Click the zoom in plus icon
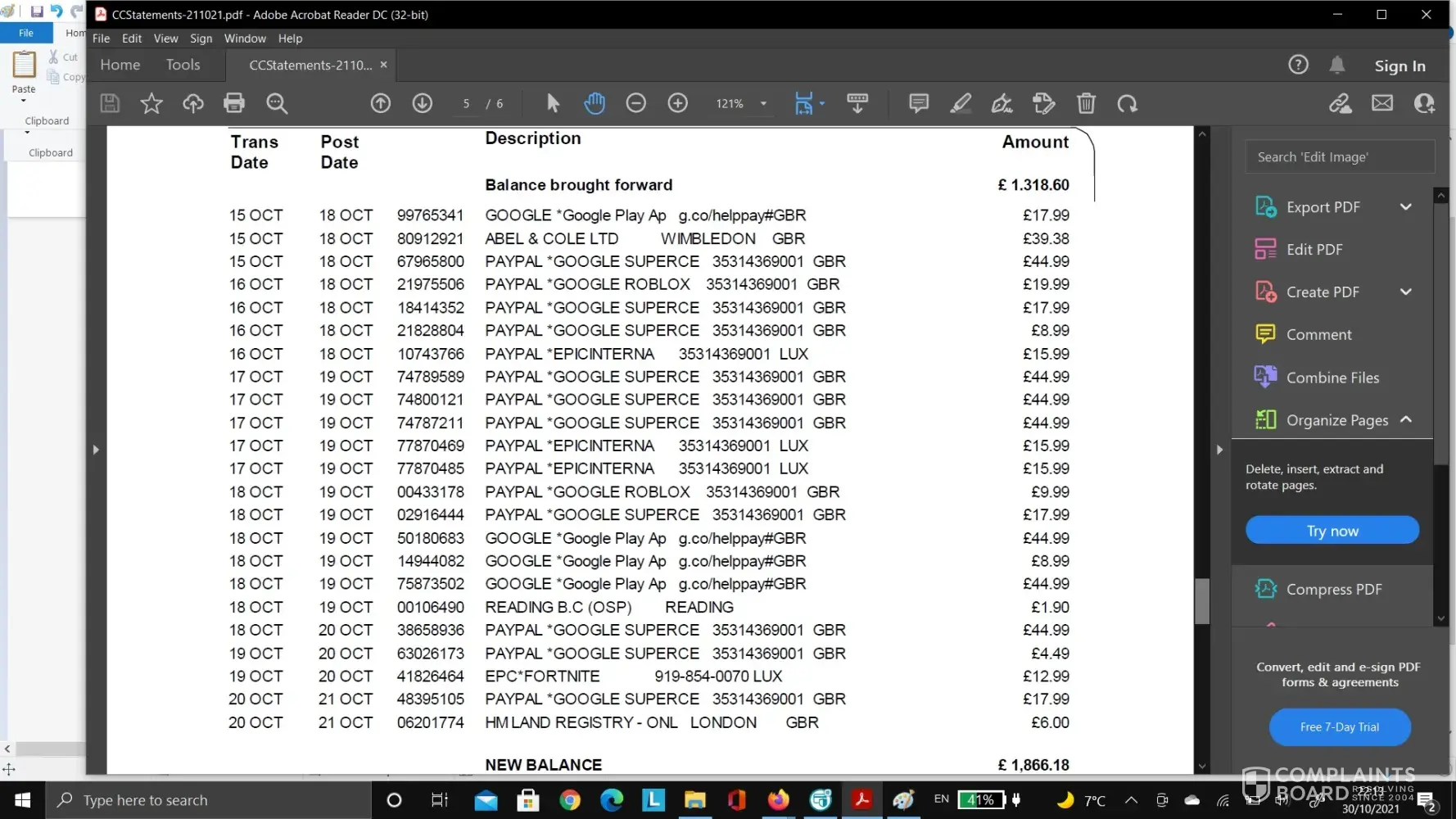The image size is (1456, 819). (678, 103)
